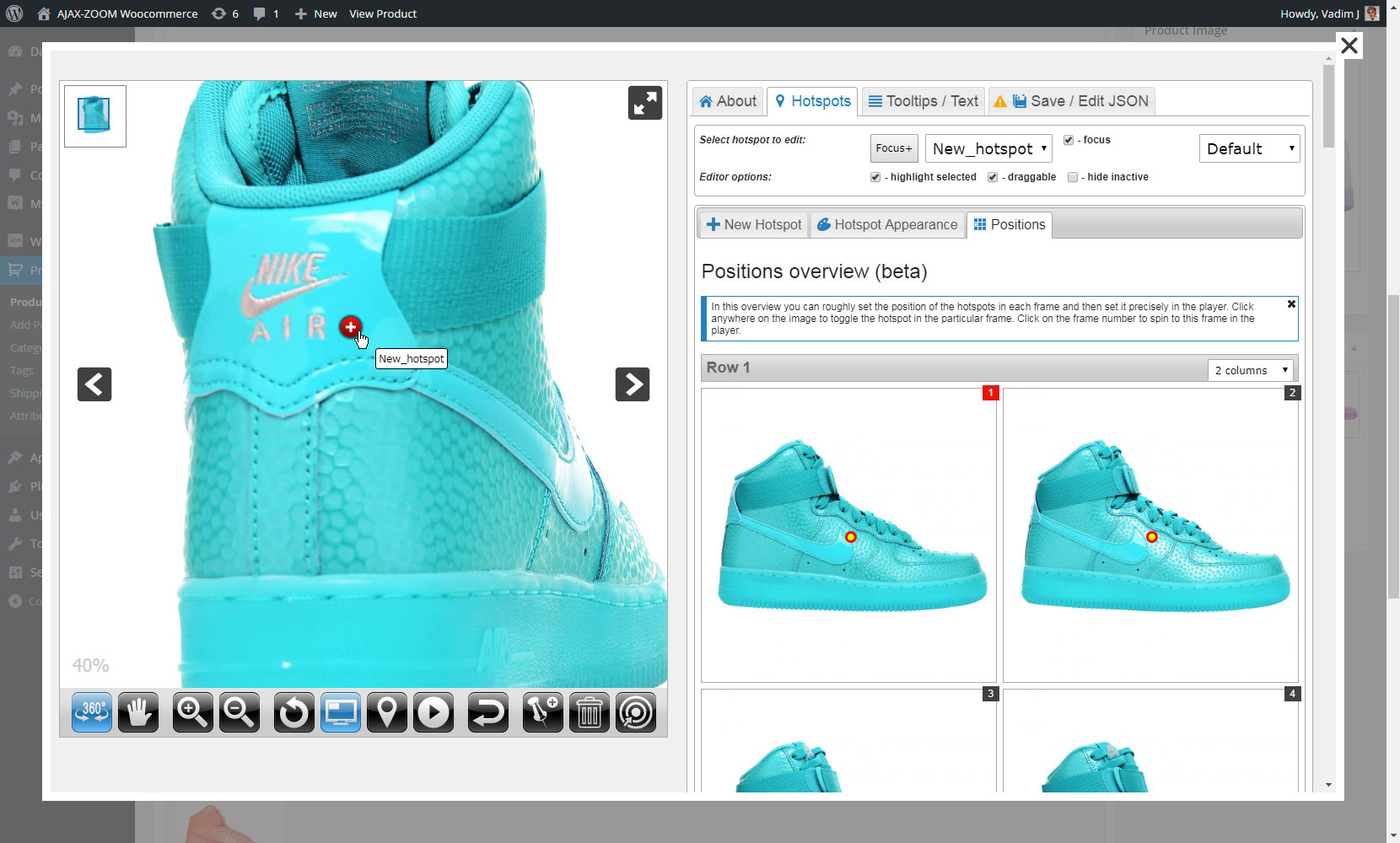1400x843 pixels.
Task: Open the Default dropdown
Action: click(x=1249, y=148)
